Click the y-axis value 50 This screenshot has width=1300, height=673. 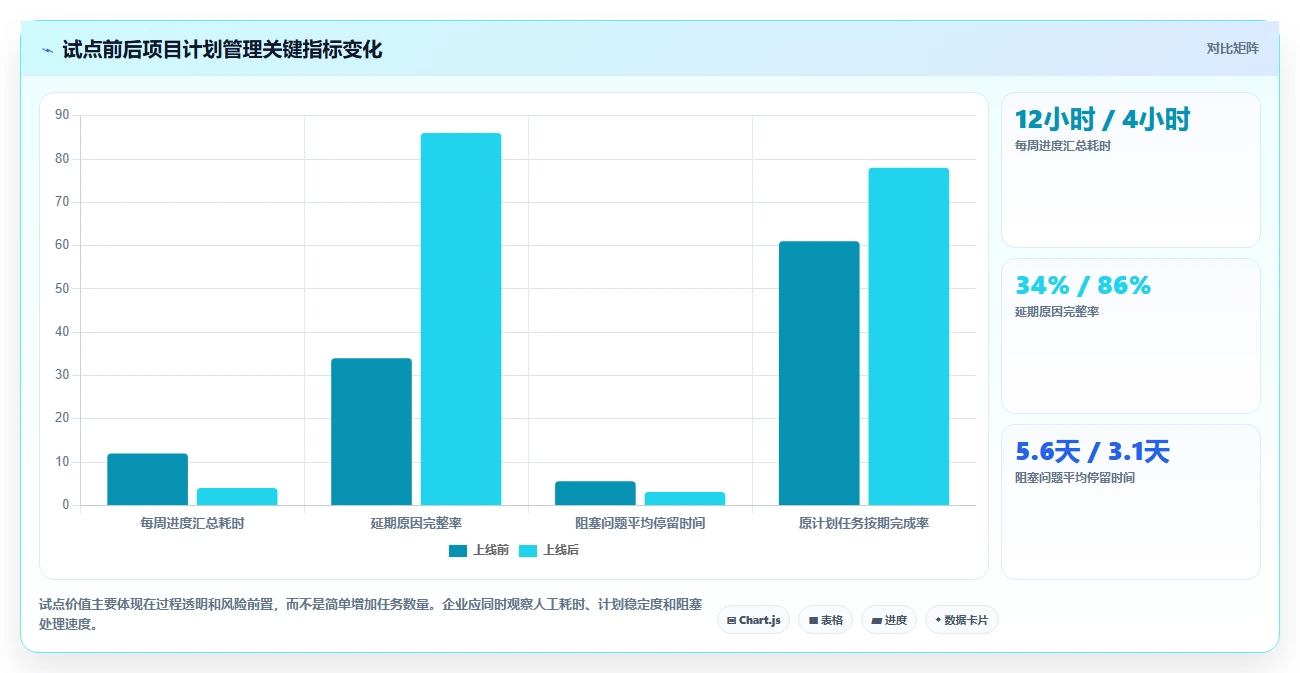point(62,288)
